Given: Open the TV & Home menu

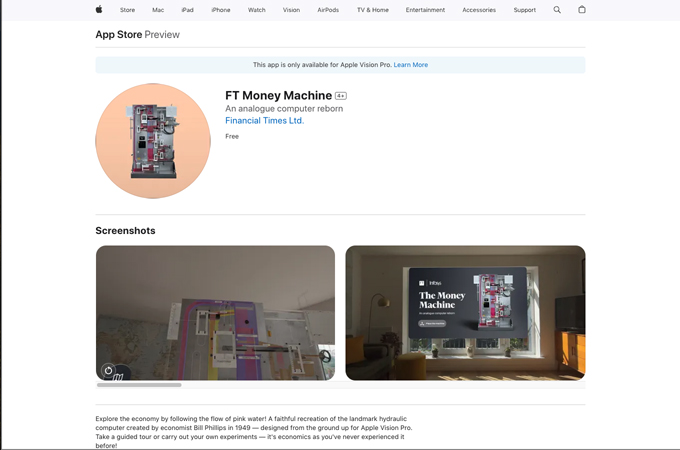Looking at the screenshot, I should [x=373, y=10].
